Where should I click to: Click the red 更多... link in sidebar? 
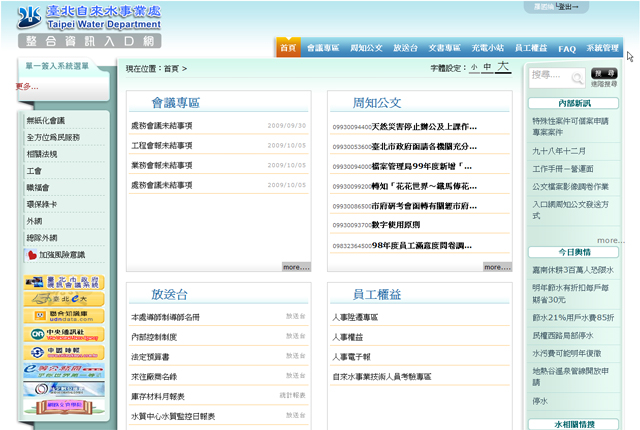point(27,86)
